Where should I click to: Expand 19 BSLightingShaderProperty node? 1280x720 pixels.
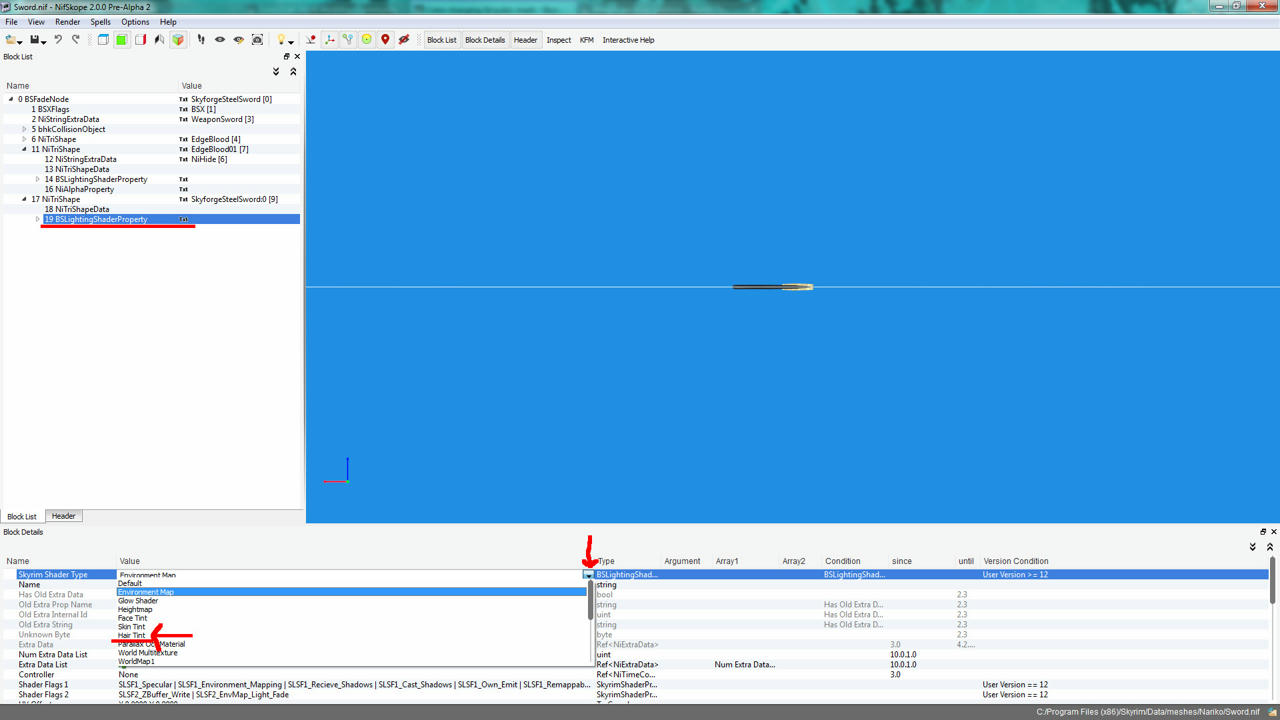(x=38, y=219)
